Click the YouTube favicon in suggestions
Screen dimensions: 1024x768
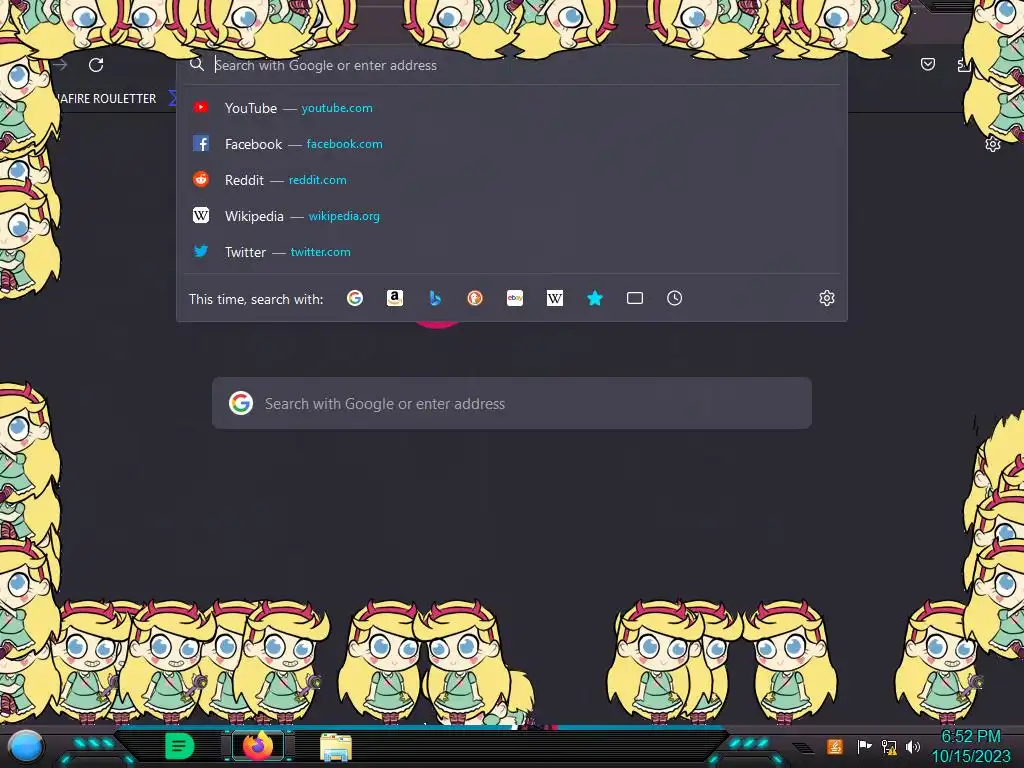click(x=201, y=107)
